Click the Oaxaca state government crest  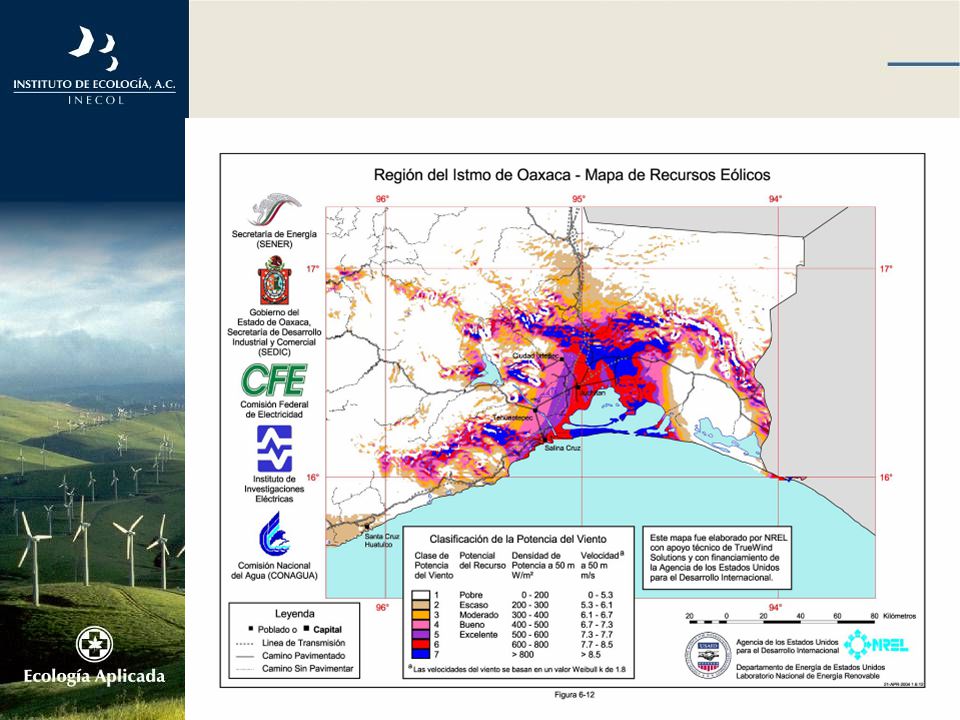coord(274,280)
